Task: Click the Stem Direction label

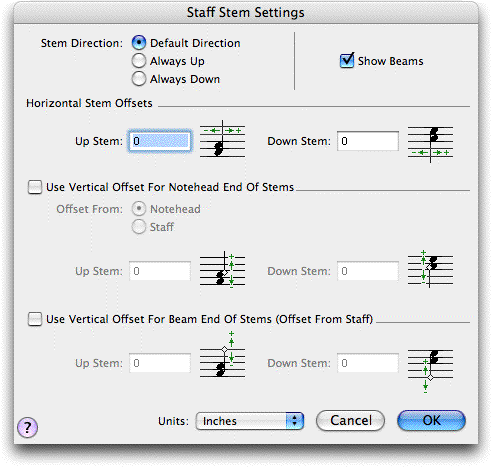Action: pyautogui.click(x=82, y=43)
